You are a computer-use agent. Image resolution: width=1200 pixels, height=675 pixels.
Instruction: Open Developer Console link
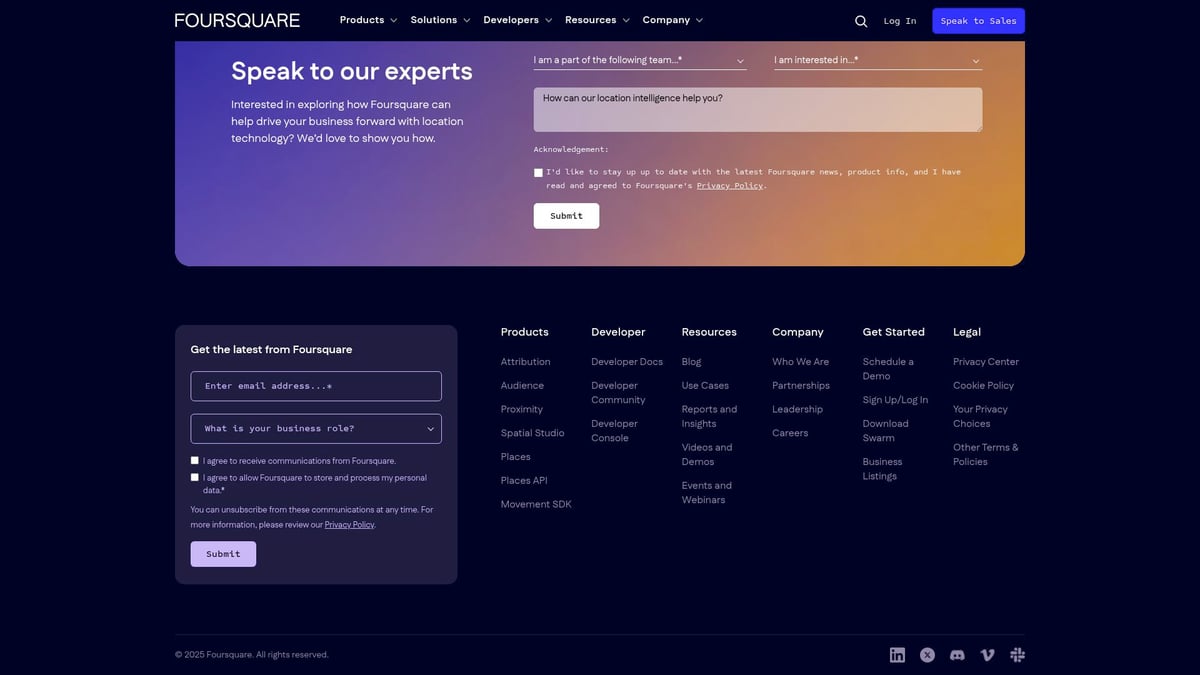[x=614, y=431]
